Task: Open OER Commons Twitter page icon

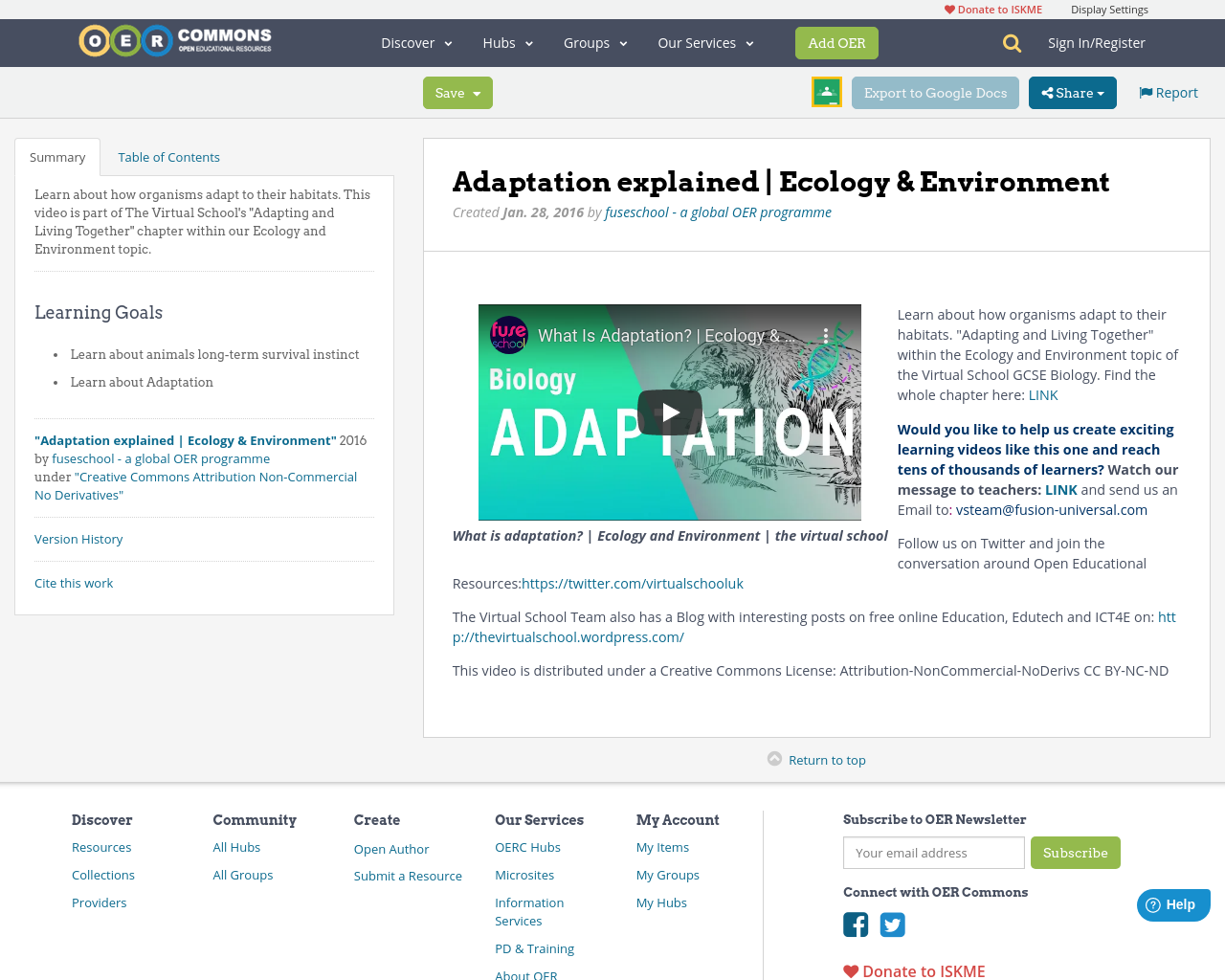Action: pos(892,924)
